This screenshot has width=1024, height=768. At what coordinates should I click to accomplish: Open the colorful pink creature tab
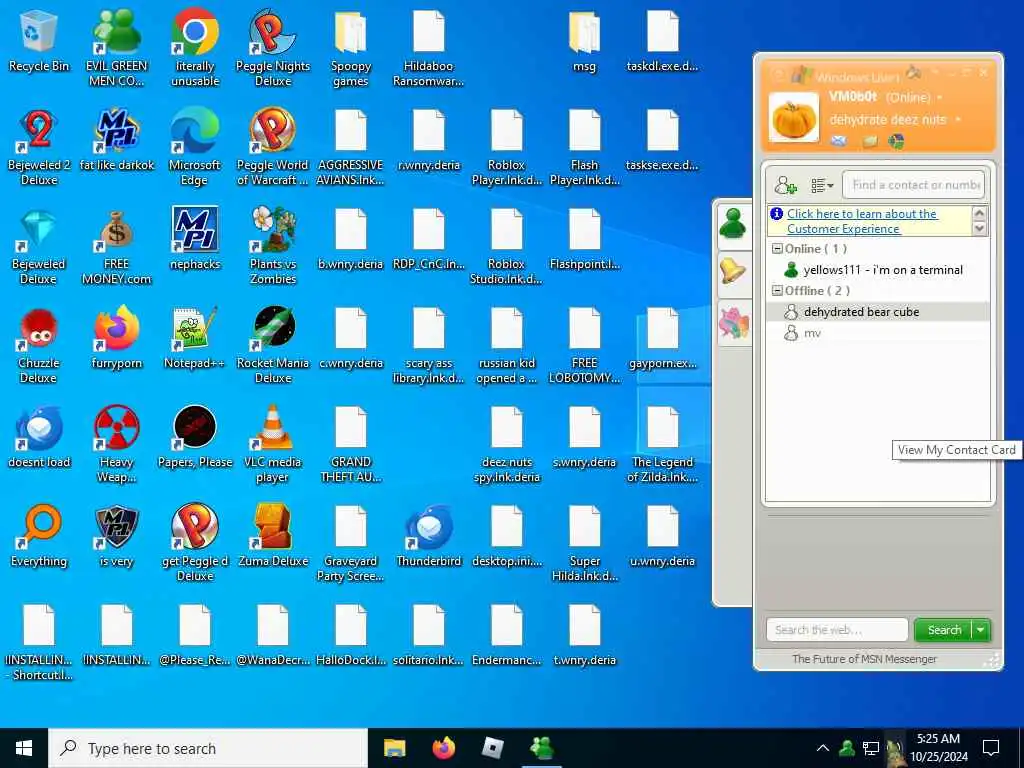coord(733,323)
